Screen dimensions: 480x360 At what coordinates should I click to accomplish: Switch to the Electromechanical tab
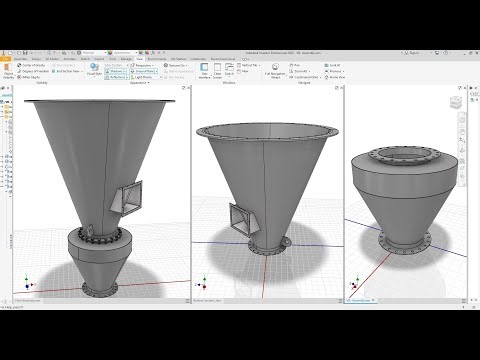click(223, 59)
